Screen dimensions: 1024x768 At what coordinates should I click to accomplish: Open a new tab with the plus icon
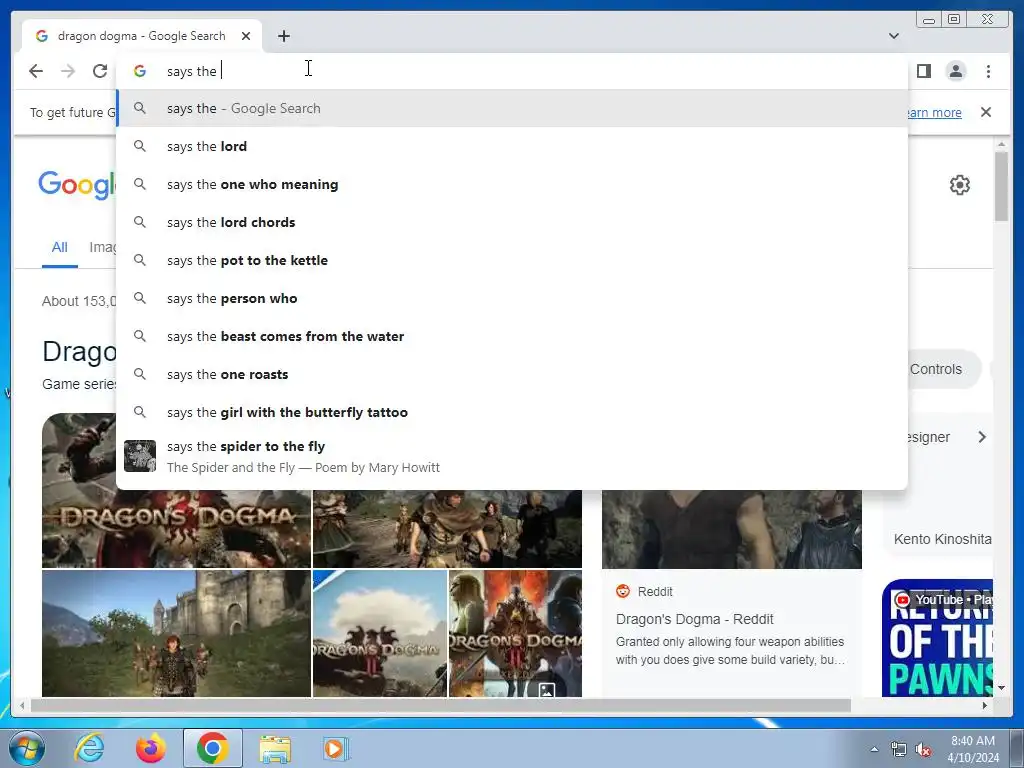(283, 36)
